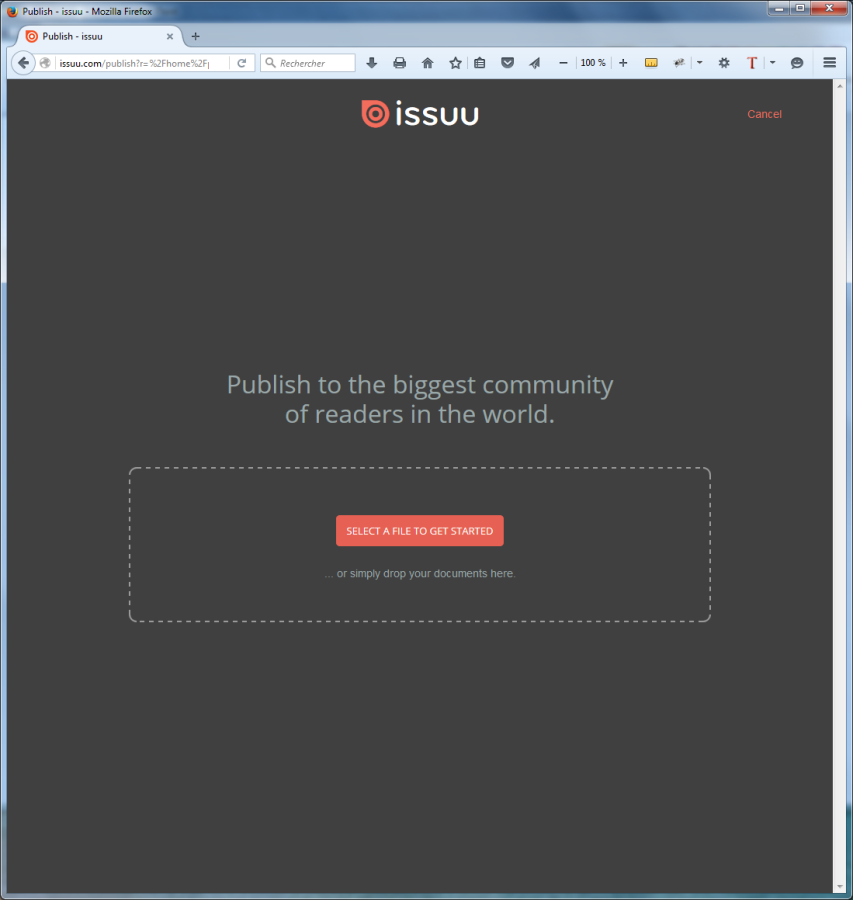
Task: Click the scrollbar up arrow
Action: point(840,86)
